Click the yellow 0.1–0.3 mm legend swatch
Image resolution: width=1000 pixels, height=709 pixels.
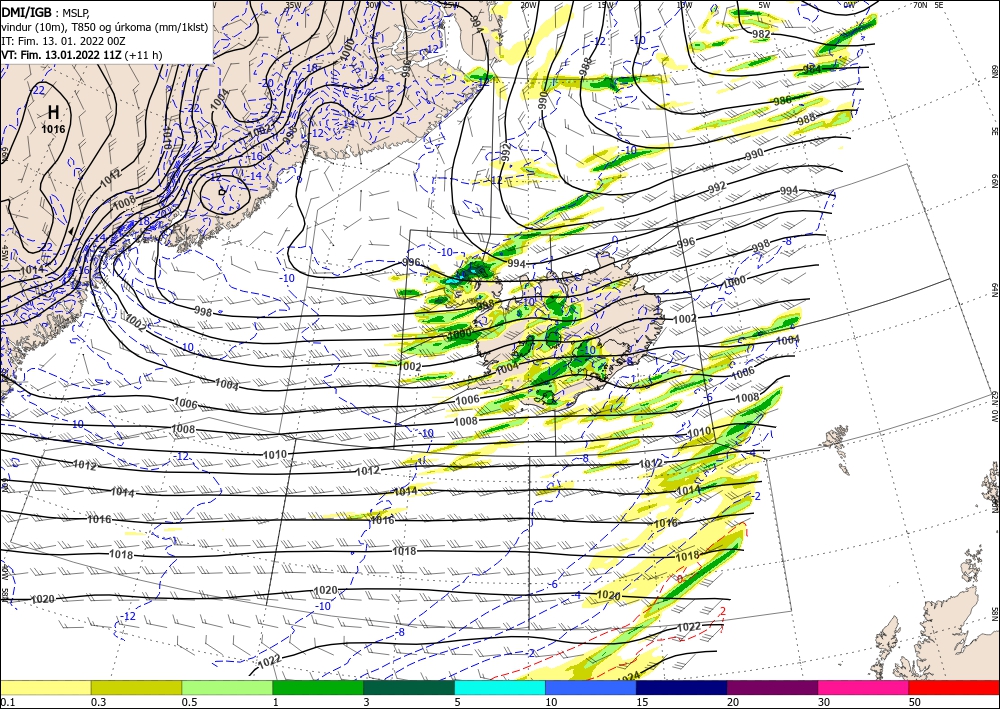pos(45,687)
